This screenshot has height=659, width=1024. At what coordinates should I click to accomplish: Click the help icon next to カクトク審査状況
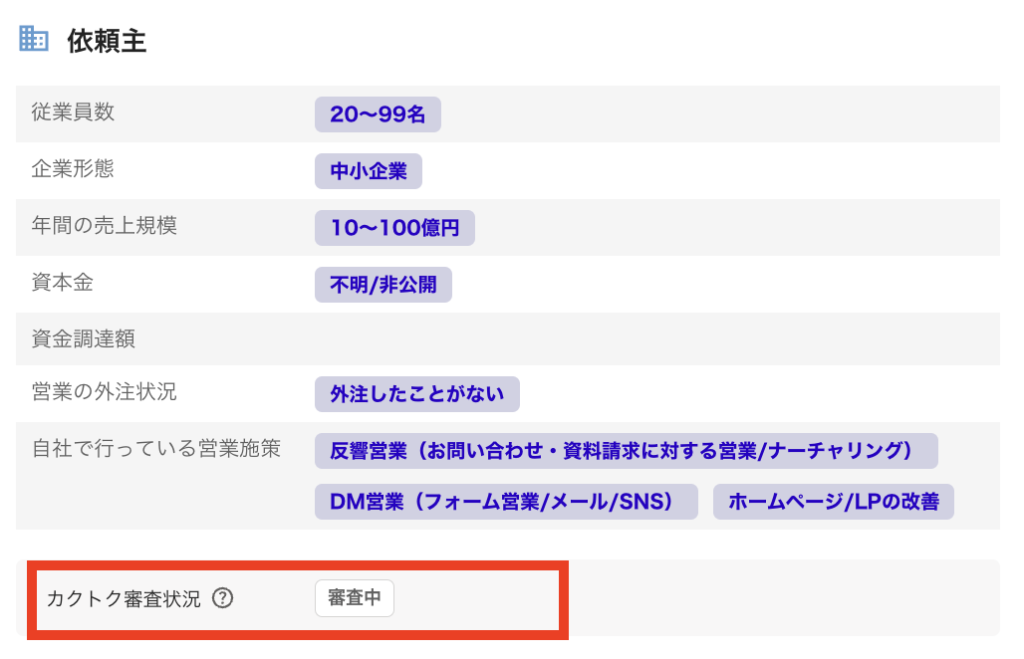click(x=224, y=599)
